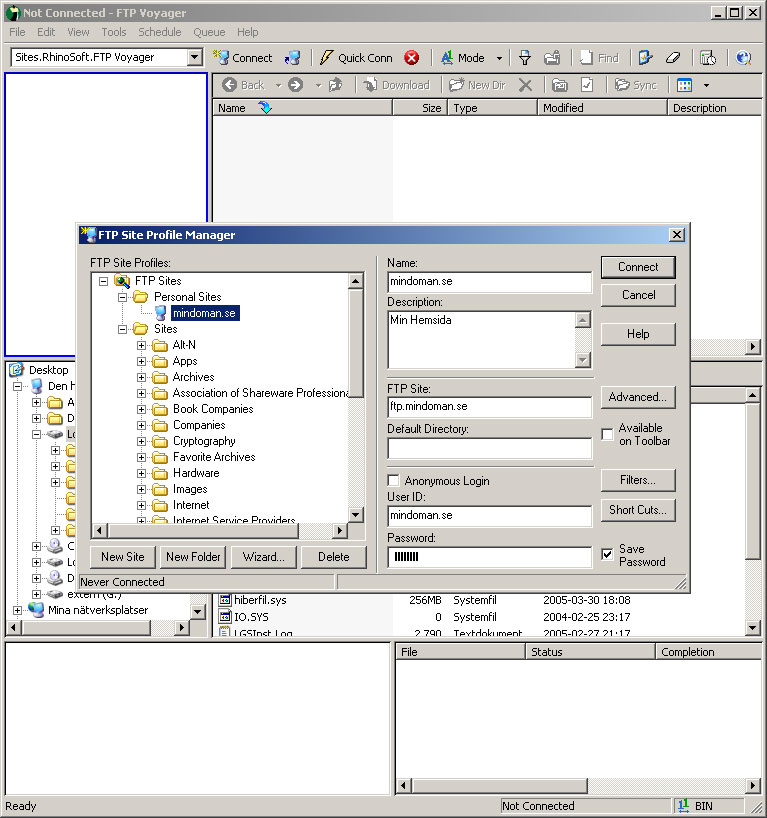
Task: Open the View menu
Action: 78,32
